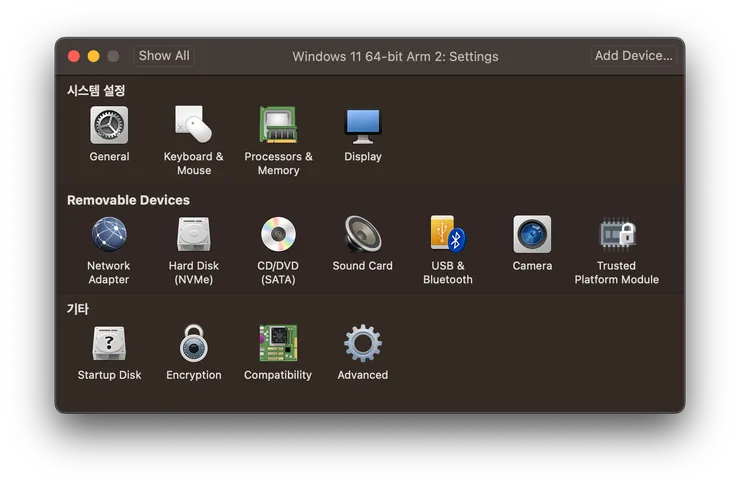The width and height of the screenshot is (740, 486).
Task: Open Keyboard & Mouse settings
Action: point(193,124)
